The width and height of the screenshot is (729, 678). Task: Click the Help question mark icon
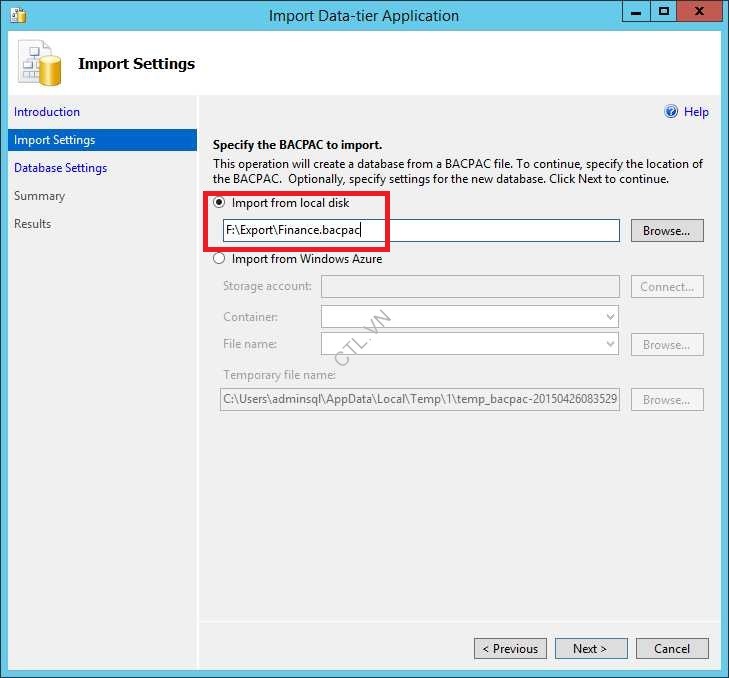click(x=671, y=112)
